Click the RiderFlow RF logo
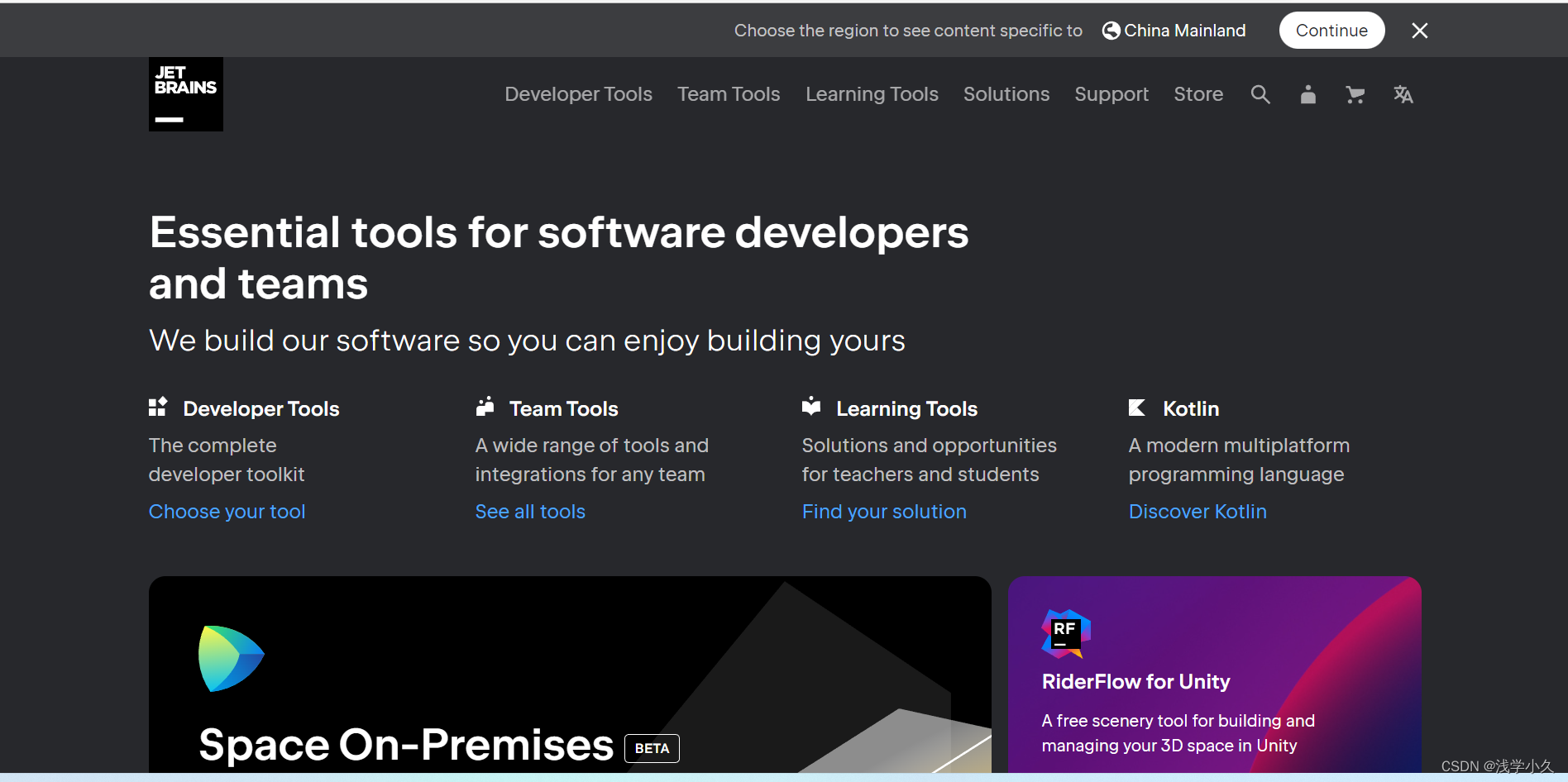The height and width of the screenshot is (782, 1568). coord(1066,634)
